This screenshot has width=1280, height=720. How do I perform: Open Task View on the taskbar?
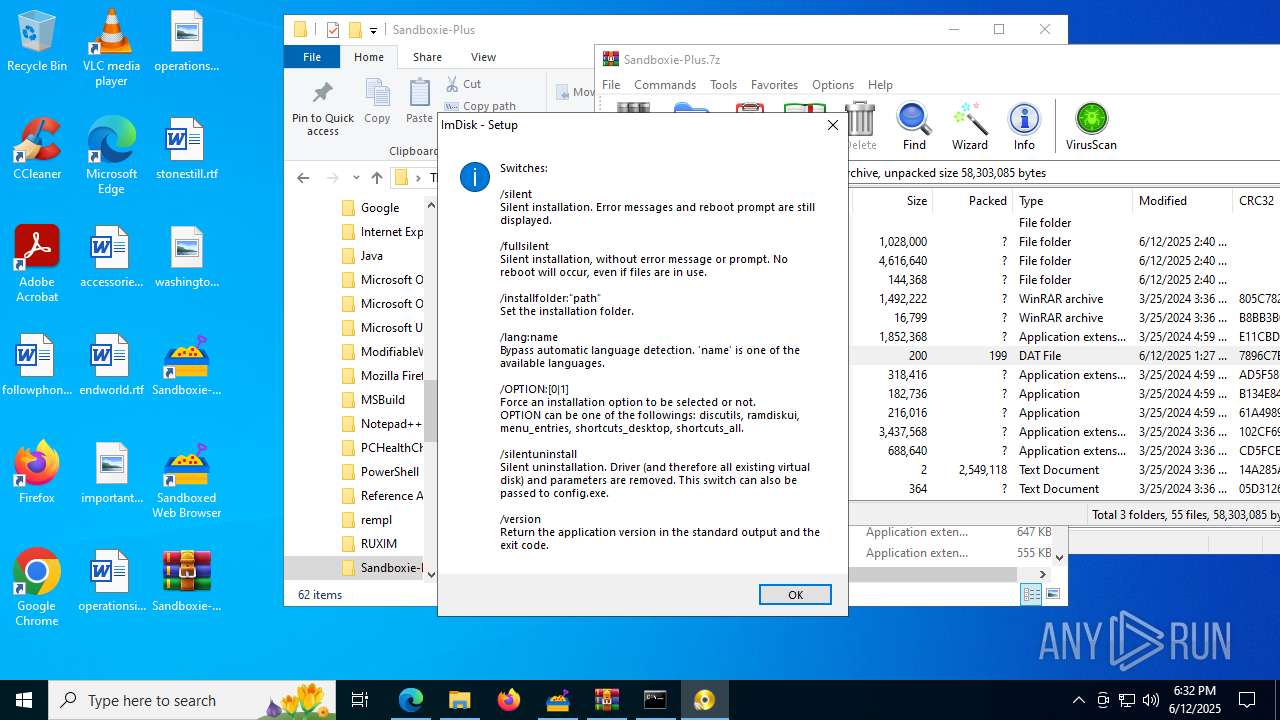click(360, 700)
